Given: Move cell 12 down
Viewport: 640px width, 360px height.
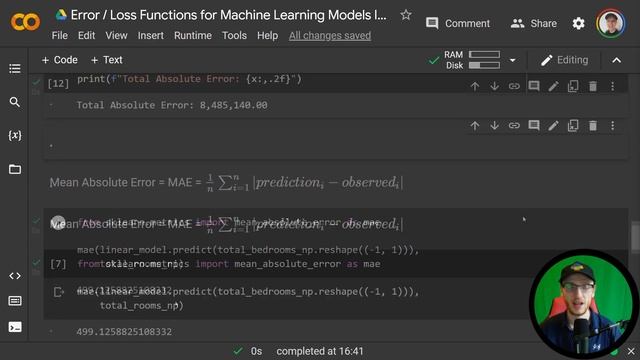Looking at the screenshot, I should click(x=494, y=86).
